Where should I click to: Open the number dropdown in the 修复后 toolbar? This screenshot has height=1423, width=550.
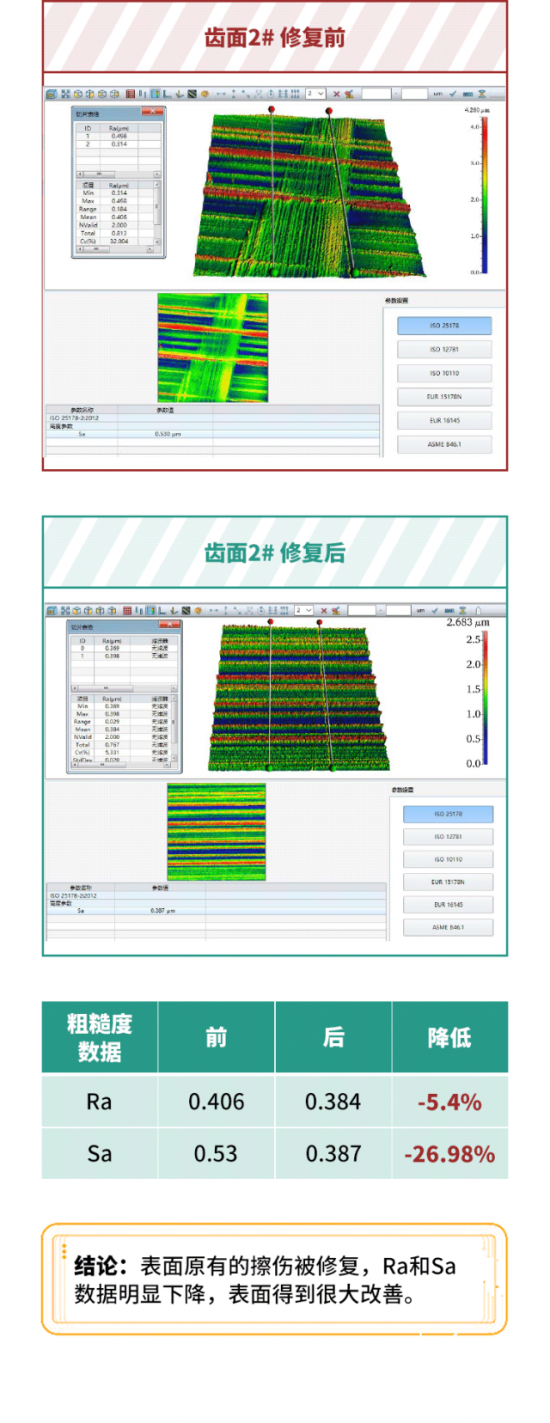click(x=304, y=609)
